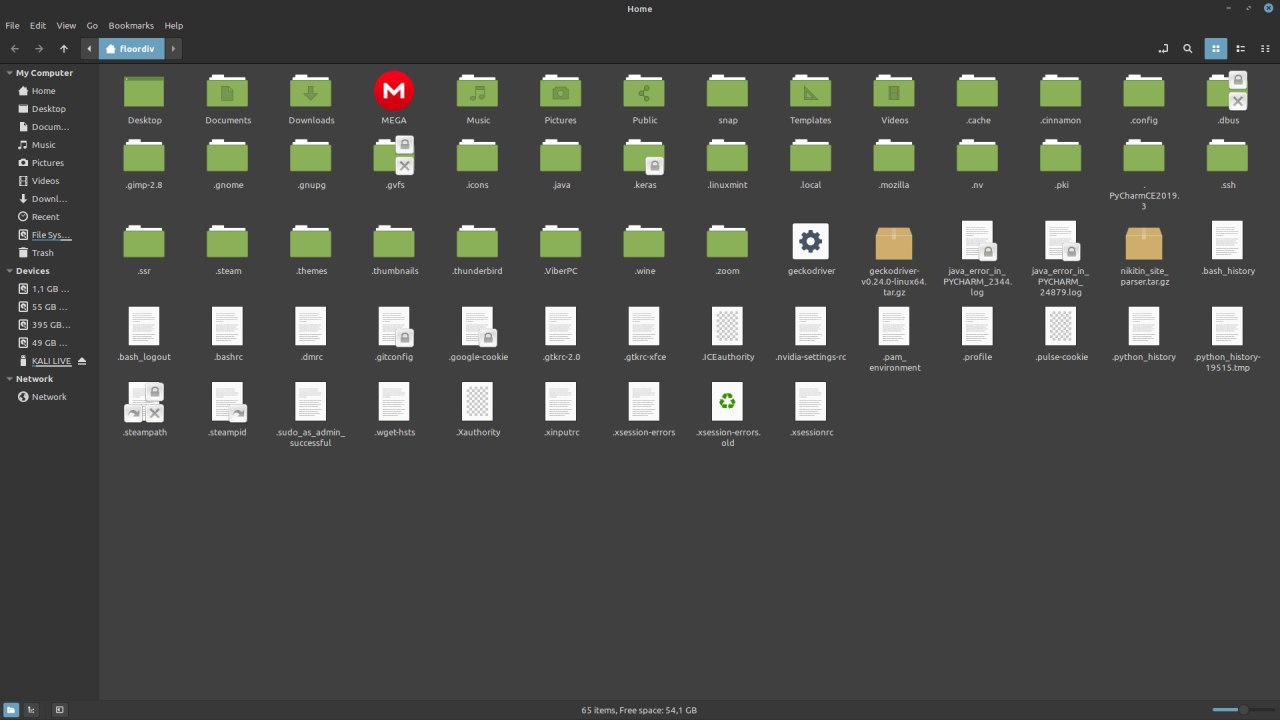Viewport: 1280px width, 720px height.
Task: Select the .sudo_as_admin_successful file
Action: [x=311, y=402]
